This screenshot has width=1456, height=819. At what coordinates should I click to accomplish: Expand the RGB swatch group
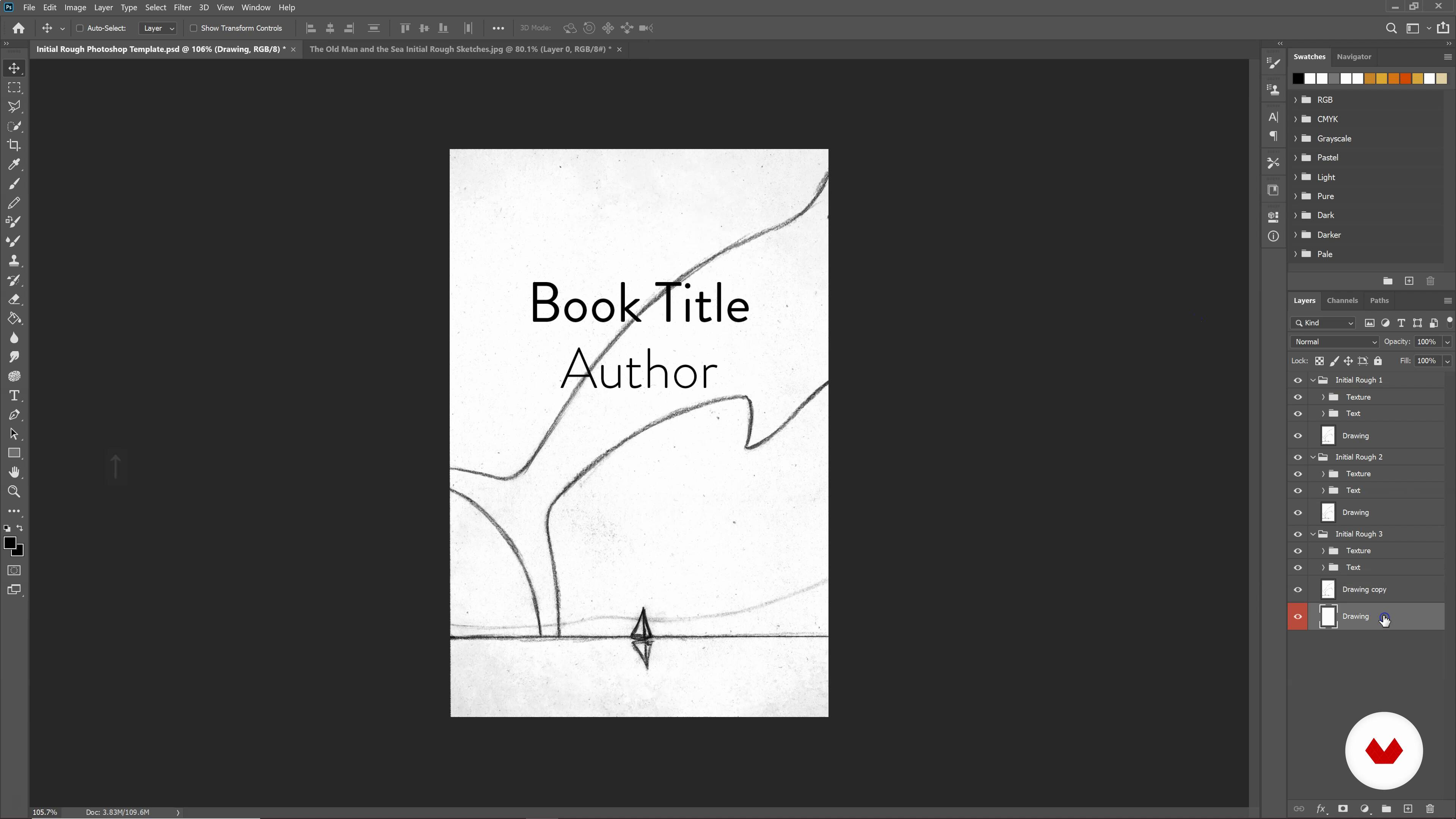coord(1296,100)
